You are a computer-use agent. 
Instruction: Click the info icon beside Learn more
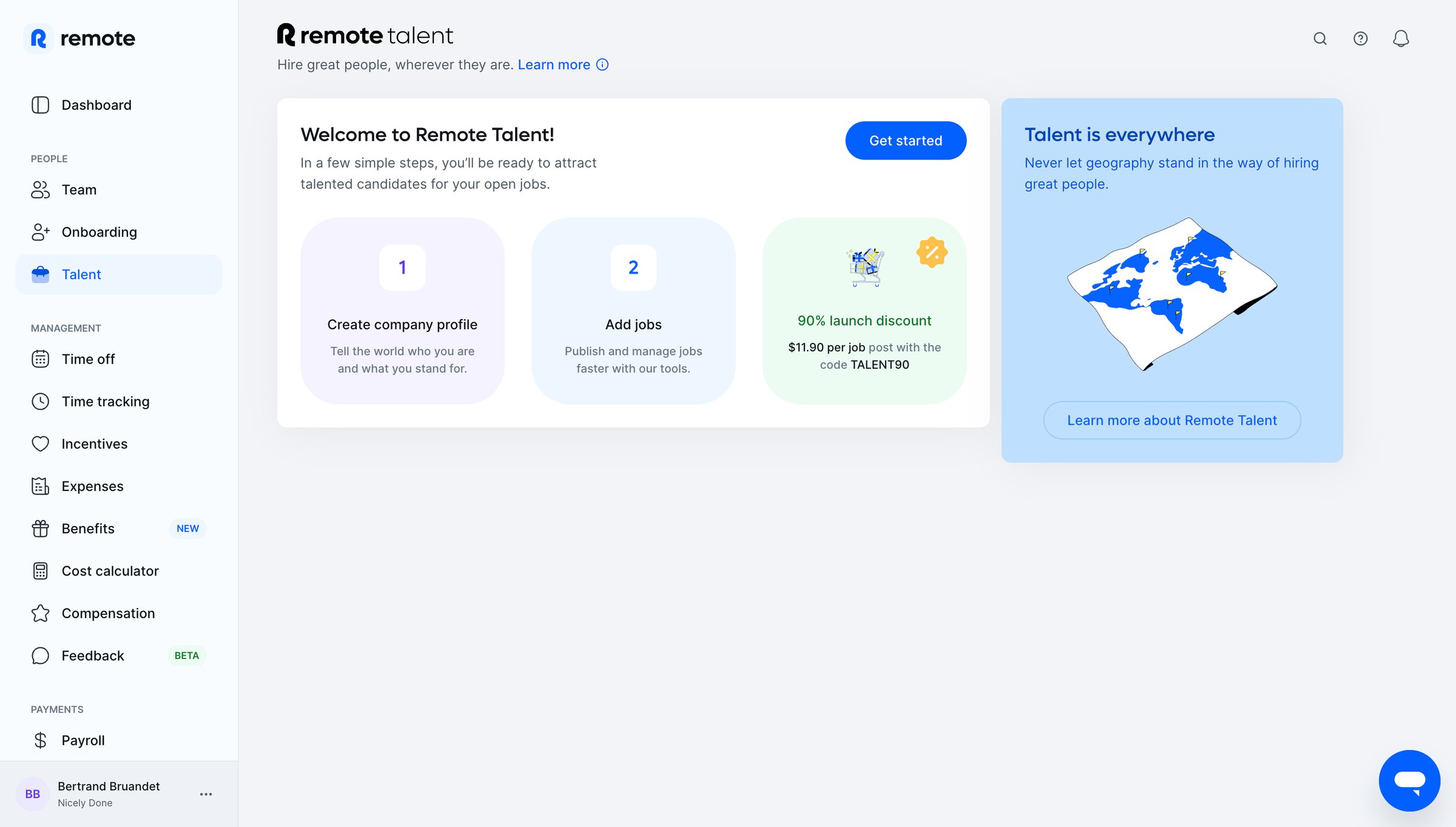pos(602,65)
